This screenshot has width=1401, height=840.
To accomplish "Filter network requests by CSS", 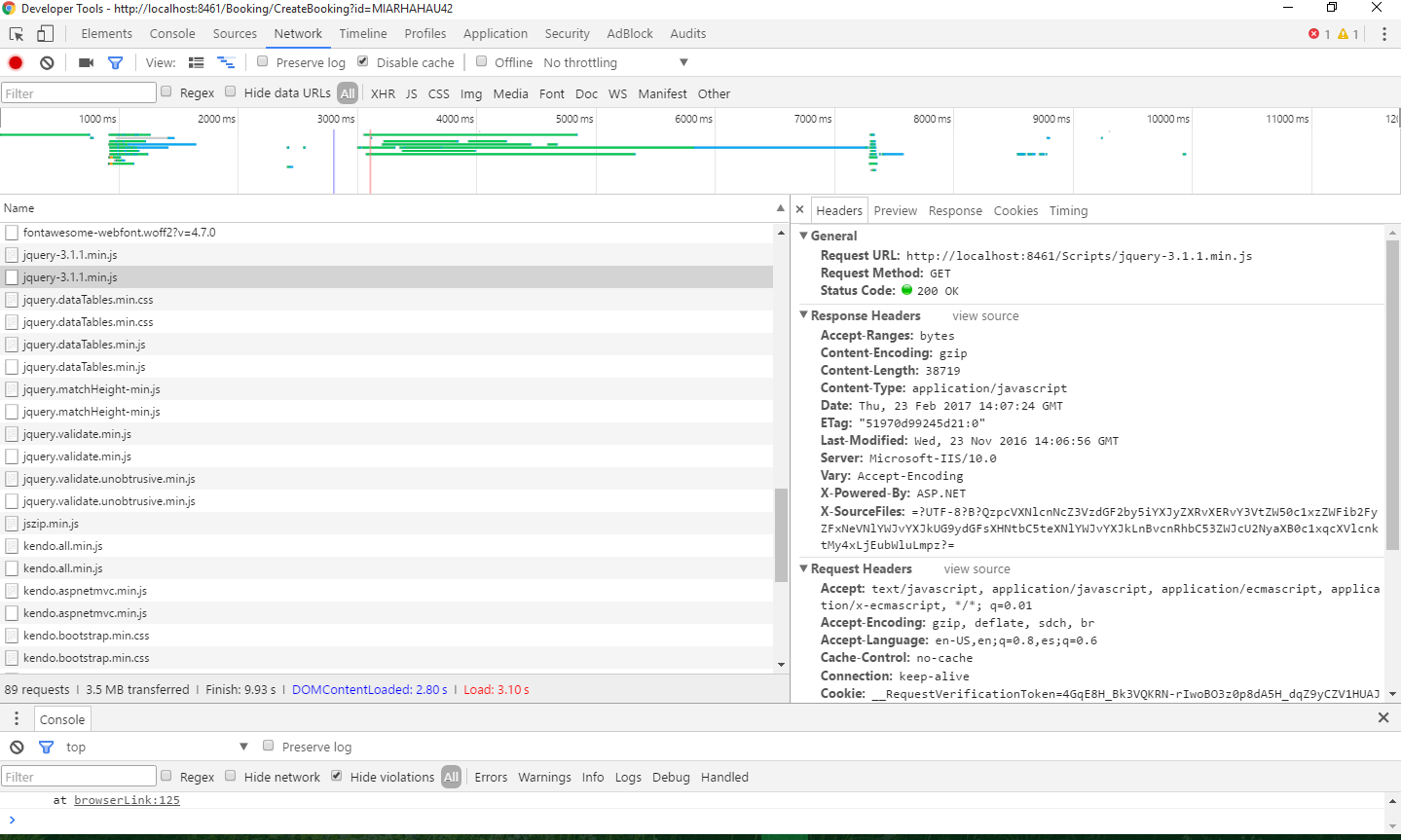I will (439, 93).
